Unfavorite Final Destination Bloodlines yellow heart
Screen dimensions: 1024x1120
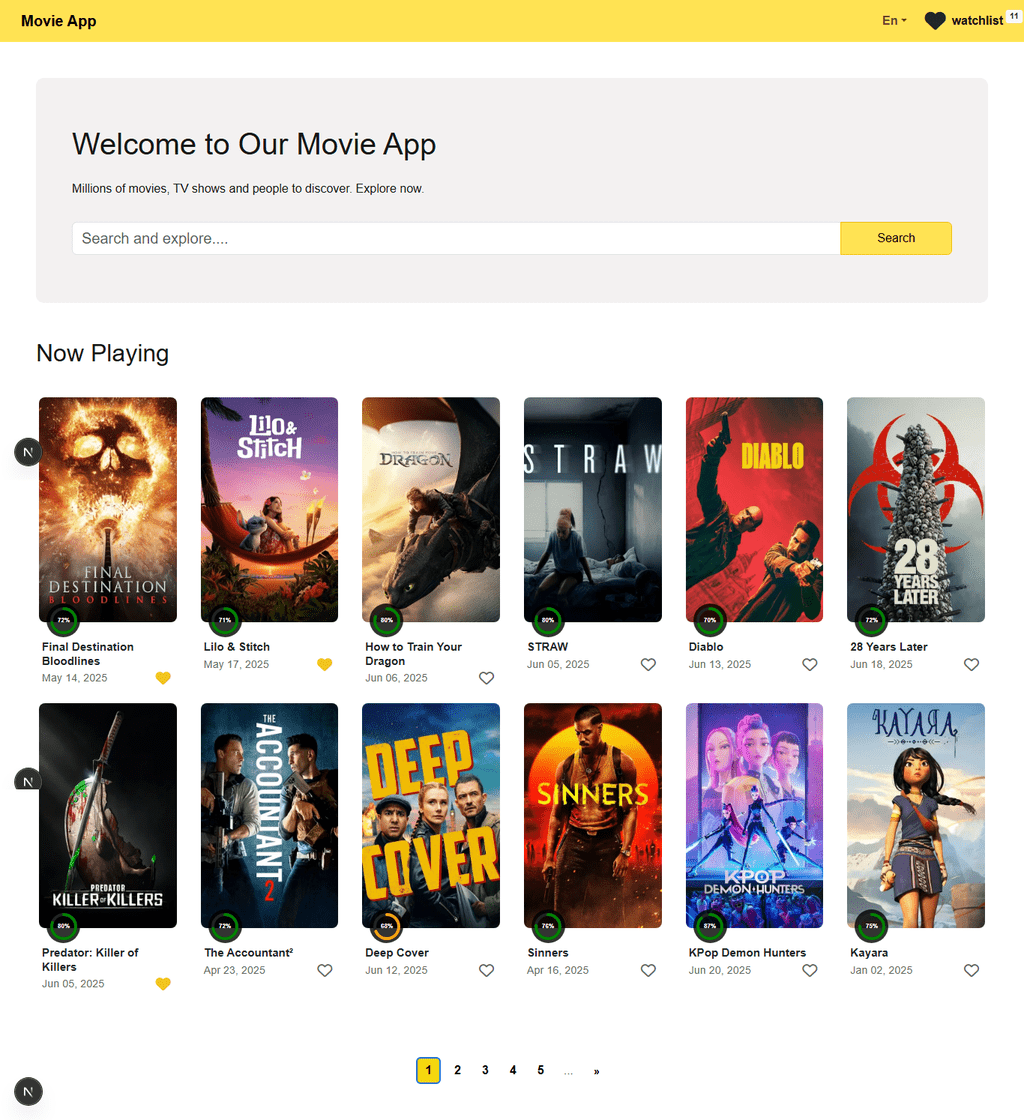coord(163,678)
